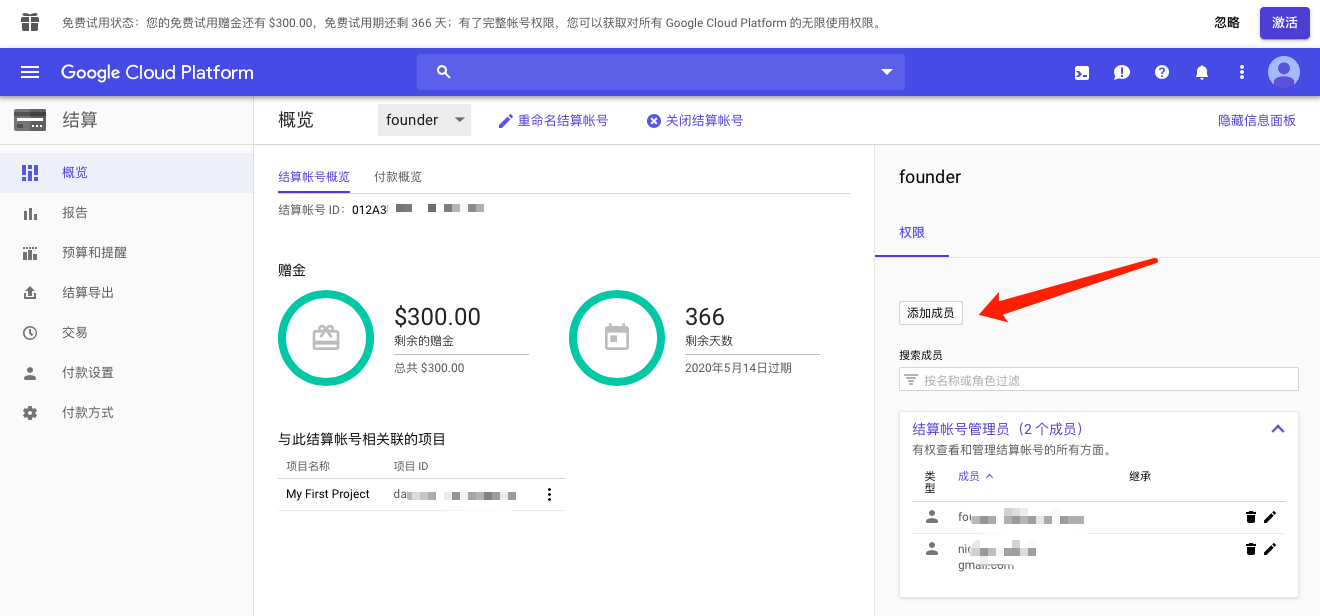Click the 结算 credit card icon
Screen dimensions: 1320x616
(30, 120)
